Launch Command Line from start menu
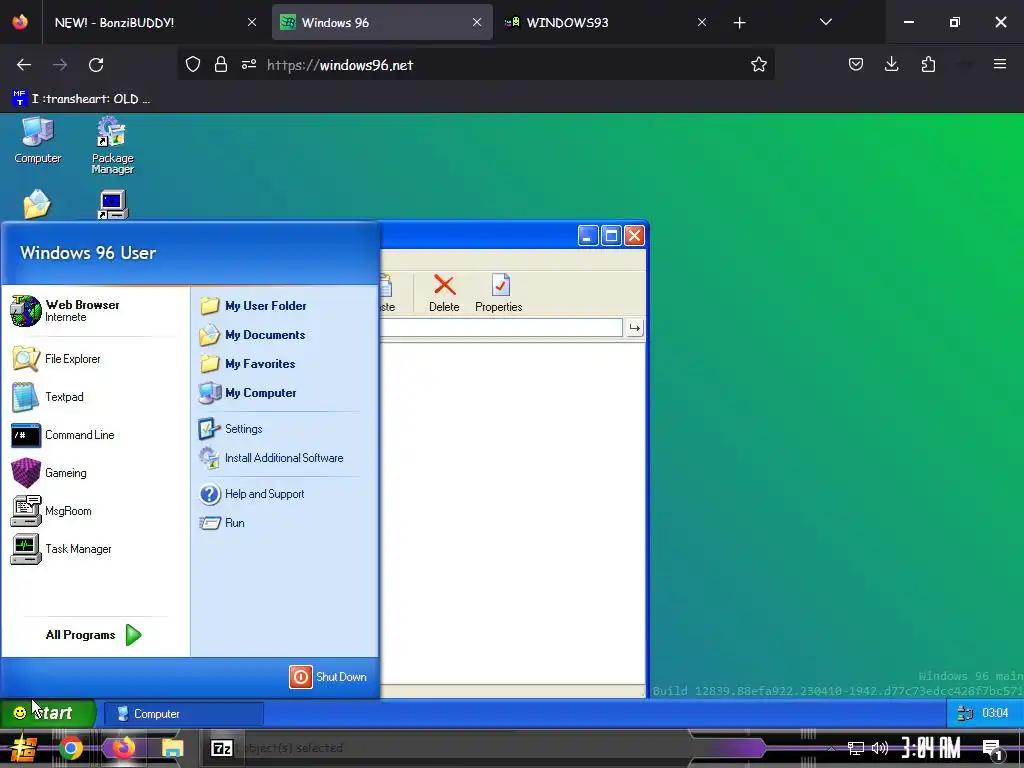The image size is (1024, 768). coord(63,435)
